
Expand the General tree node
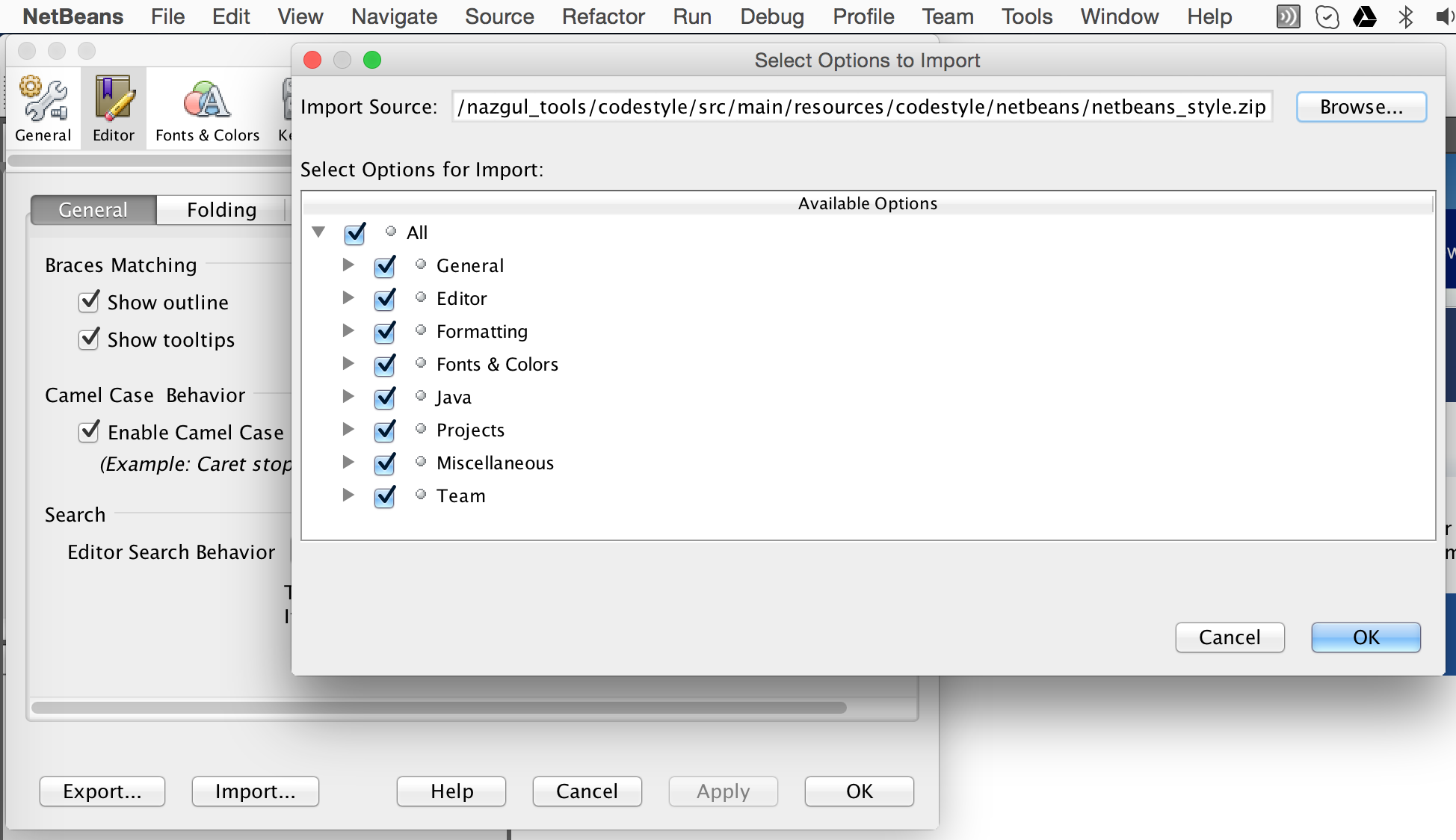tap(348, 265)
